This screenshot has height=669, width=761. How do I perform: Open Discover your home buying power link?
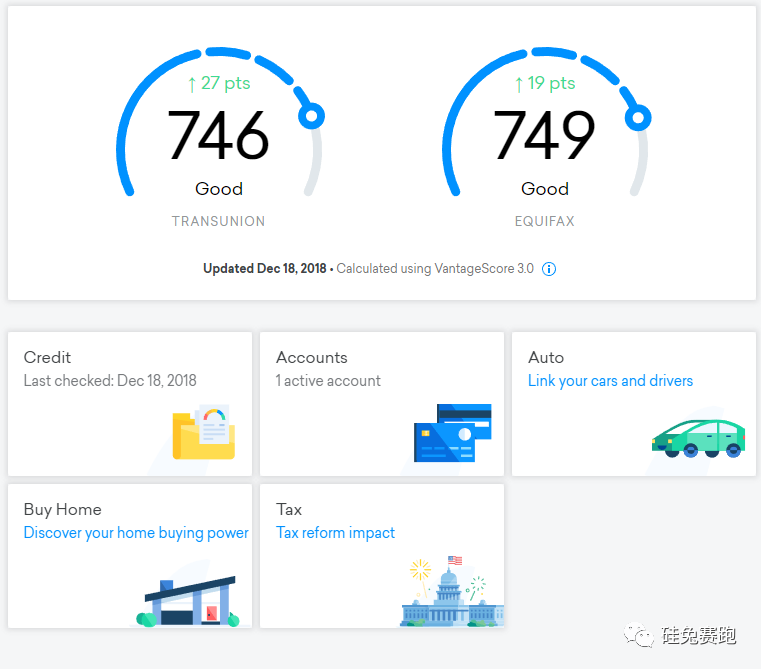point(136,533)
